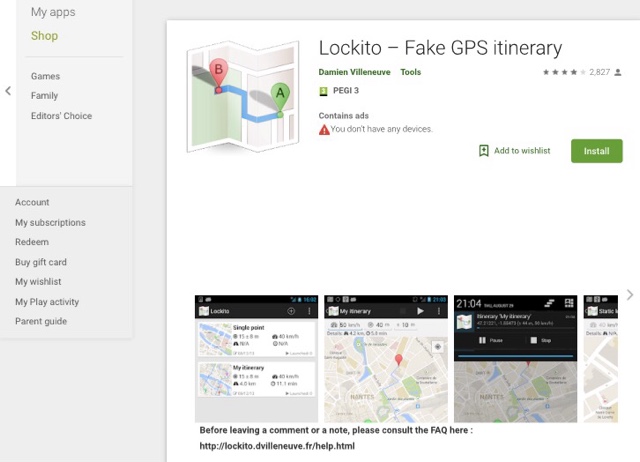Open My apps in the sidebar

pos(53,12)
